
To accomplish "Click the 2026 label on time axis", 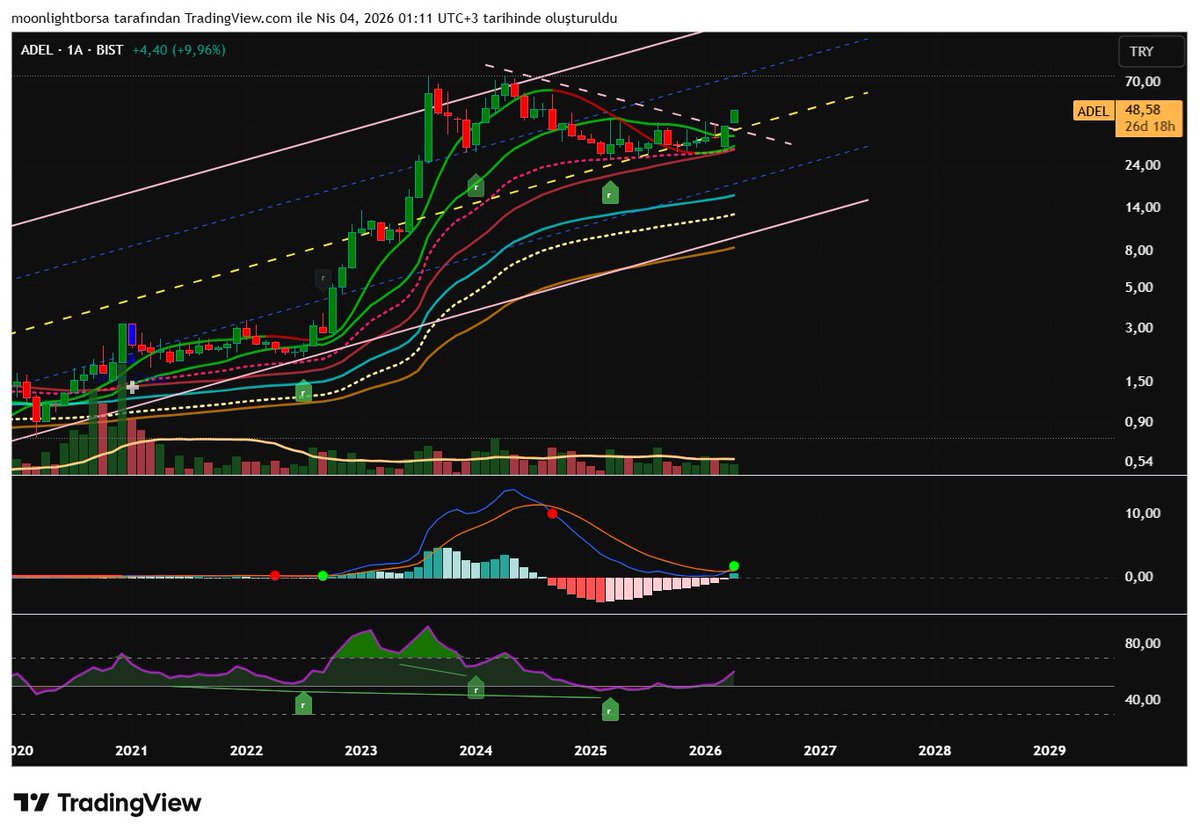I will [705, 751].
